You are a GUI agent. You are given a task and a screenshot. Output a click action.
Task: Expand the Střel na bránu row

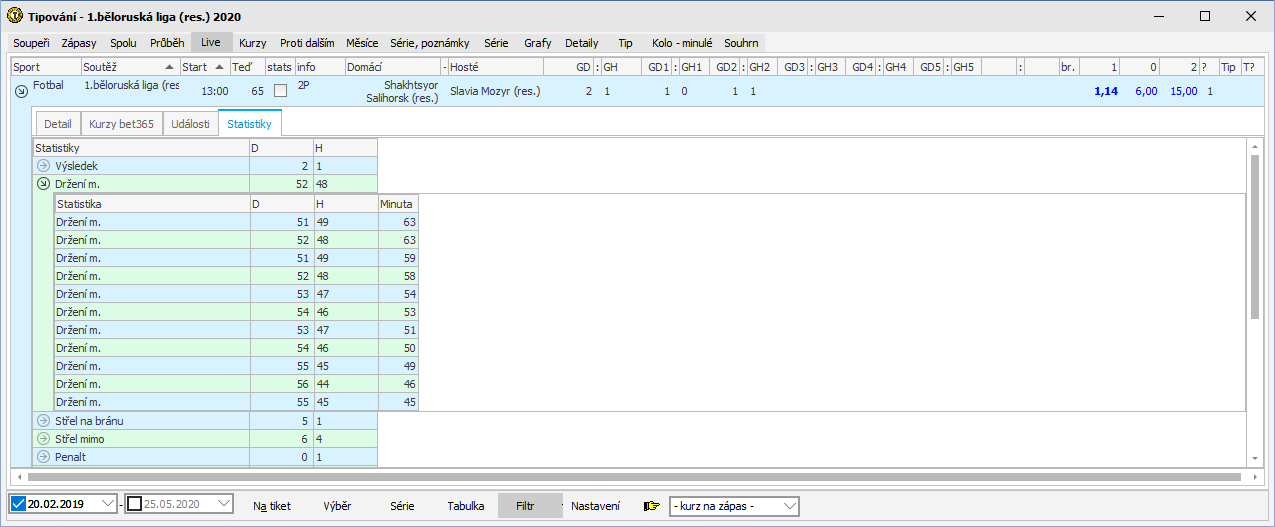tap(43, 421)
